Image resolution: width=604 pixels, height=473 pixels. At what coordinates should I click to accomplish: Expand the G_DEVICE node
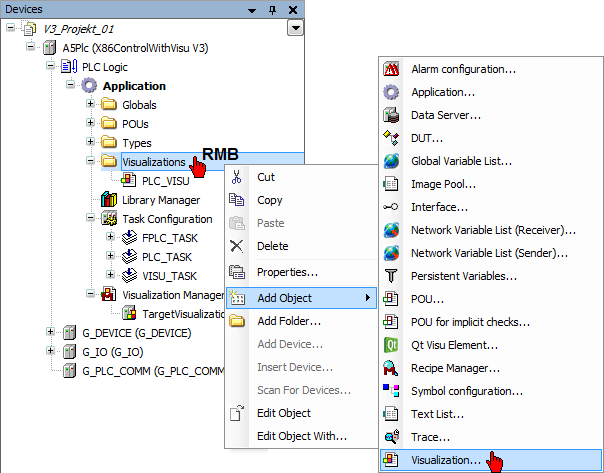pyautogui.click(x=50, y=332)
